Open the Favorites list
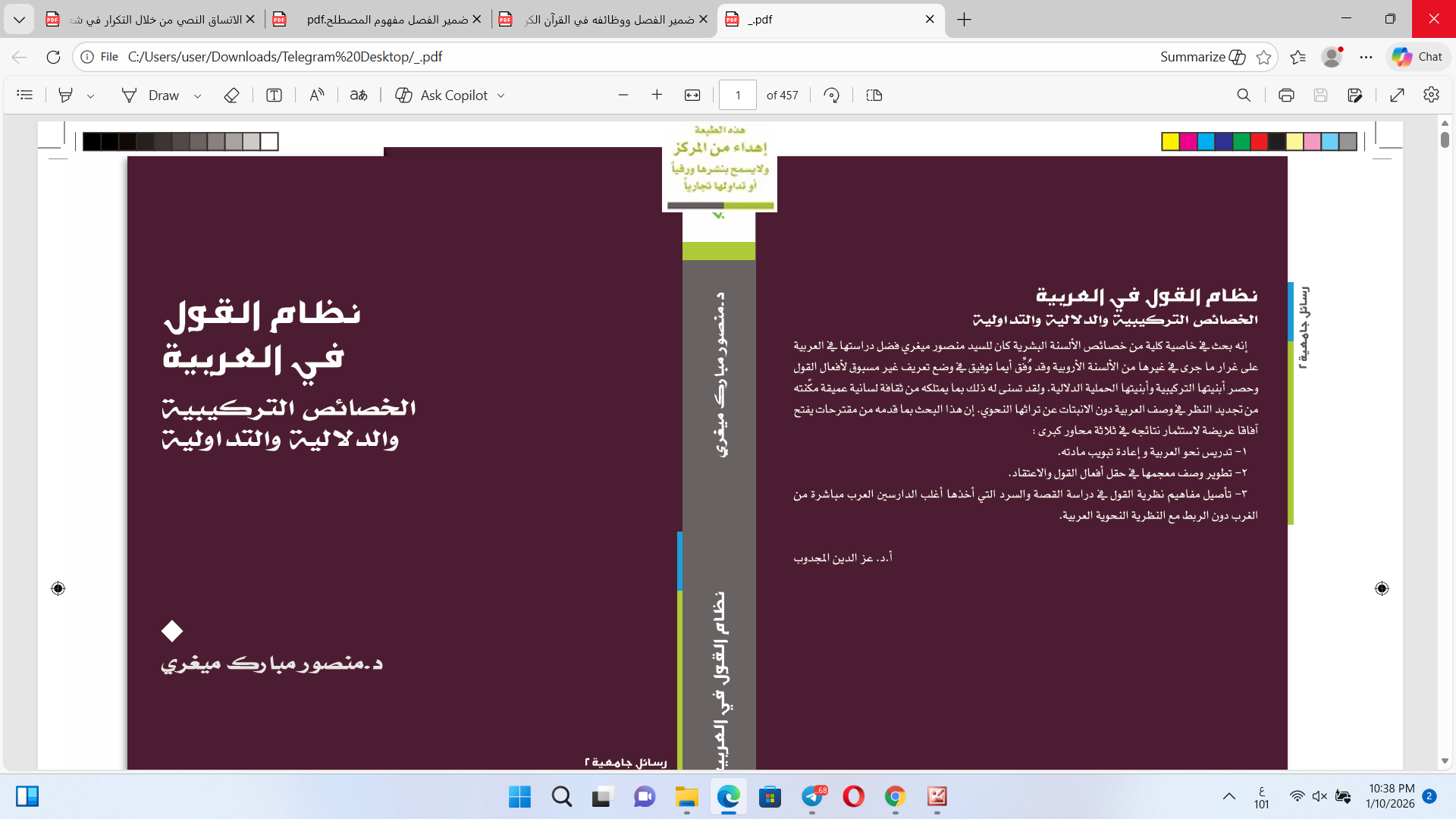1456x819 pixels. point(1298,57)
